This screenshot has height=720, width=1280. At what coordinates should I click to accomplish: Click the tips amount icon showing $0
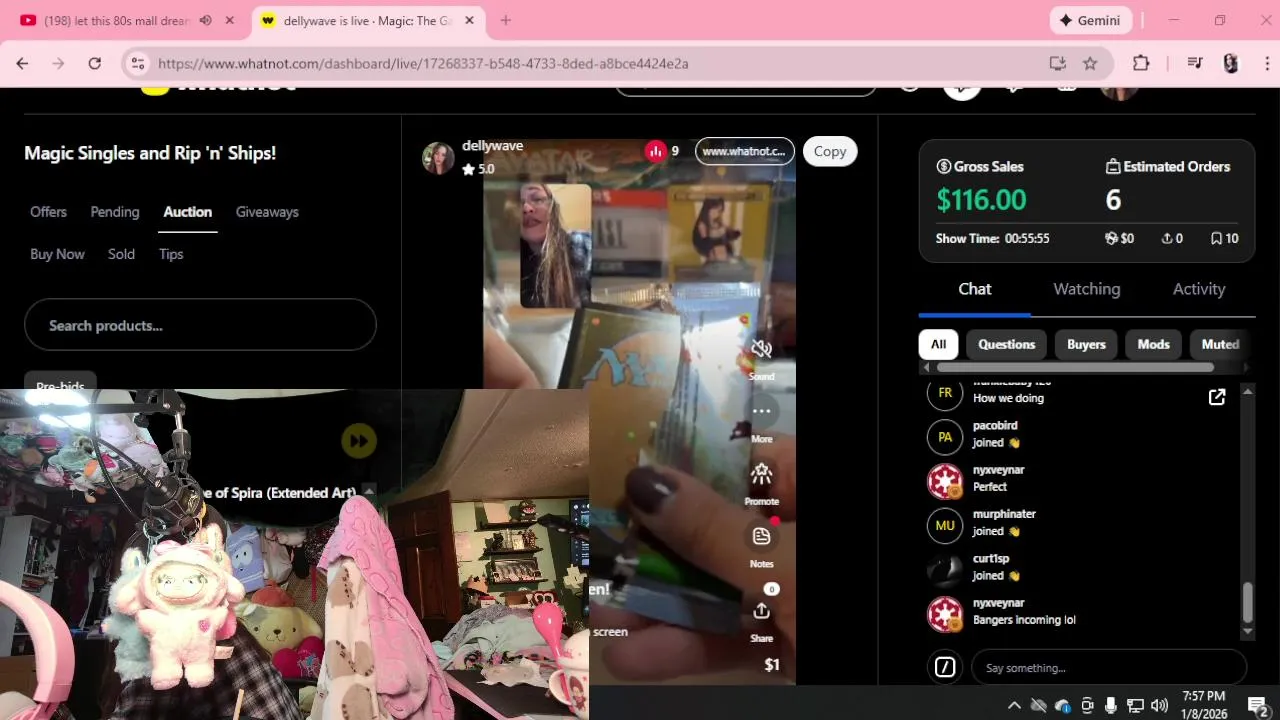[x=1110, y=239]
